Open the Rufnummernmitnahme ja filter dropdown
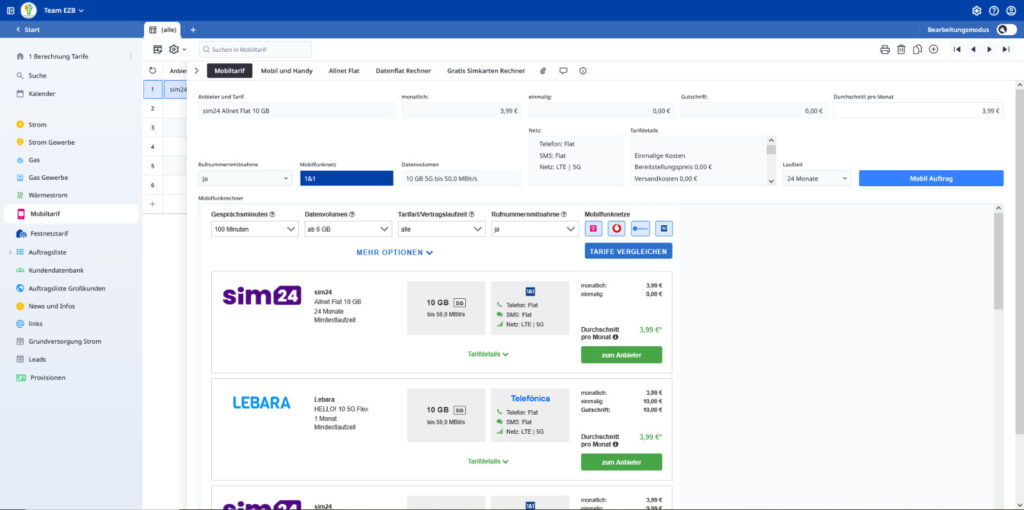 [535, 229]
